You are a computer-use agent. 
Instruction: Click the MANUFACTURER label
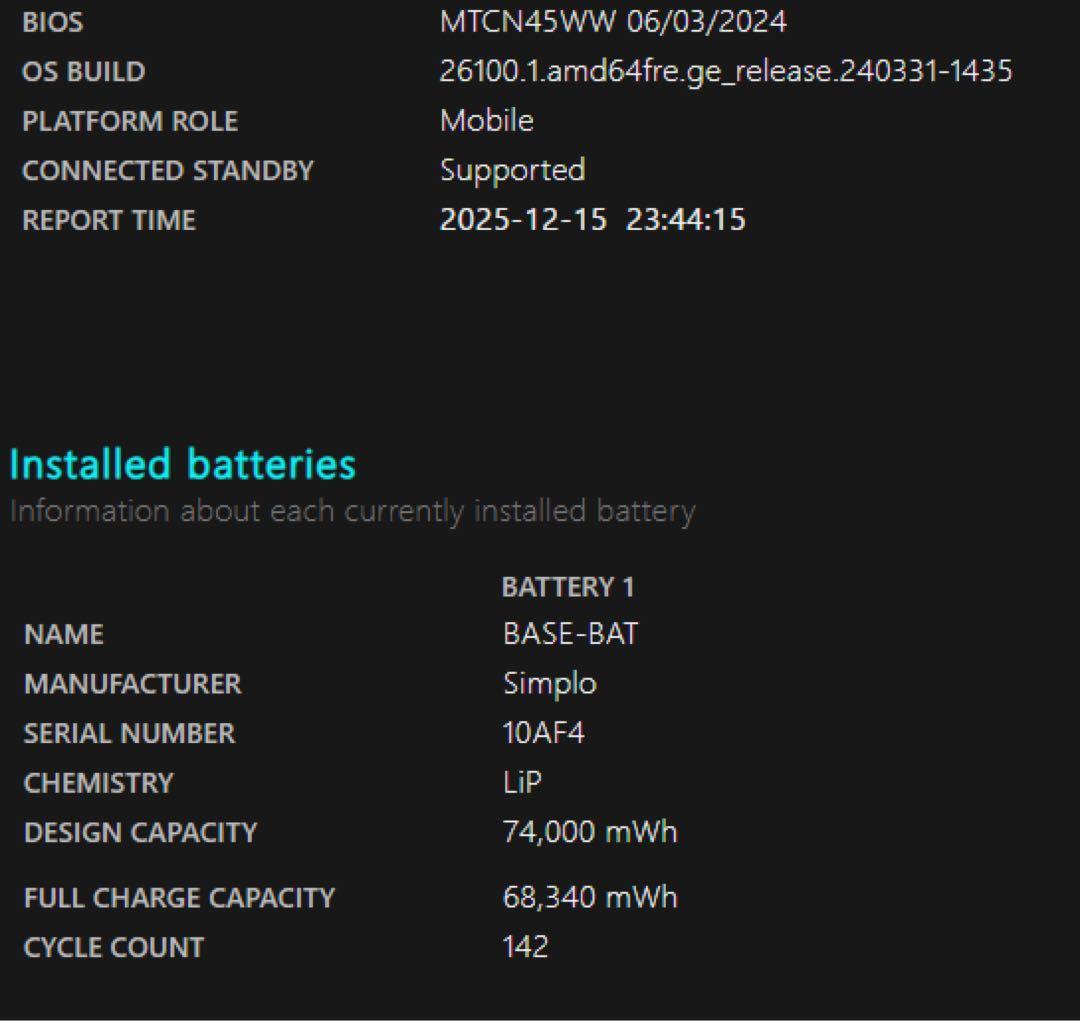point(132,684)
